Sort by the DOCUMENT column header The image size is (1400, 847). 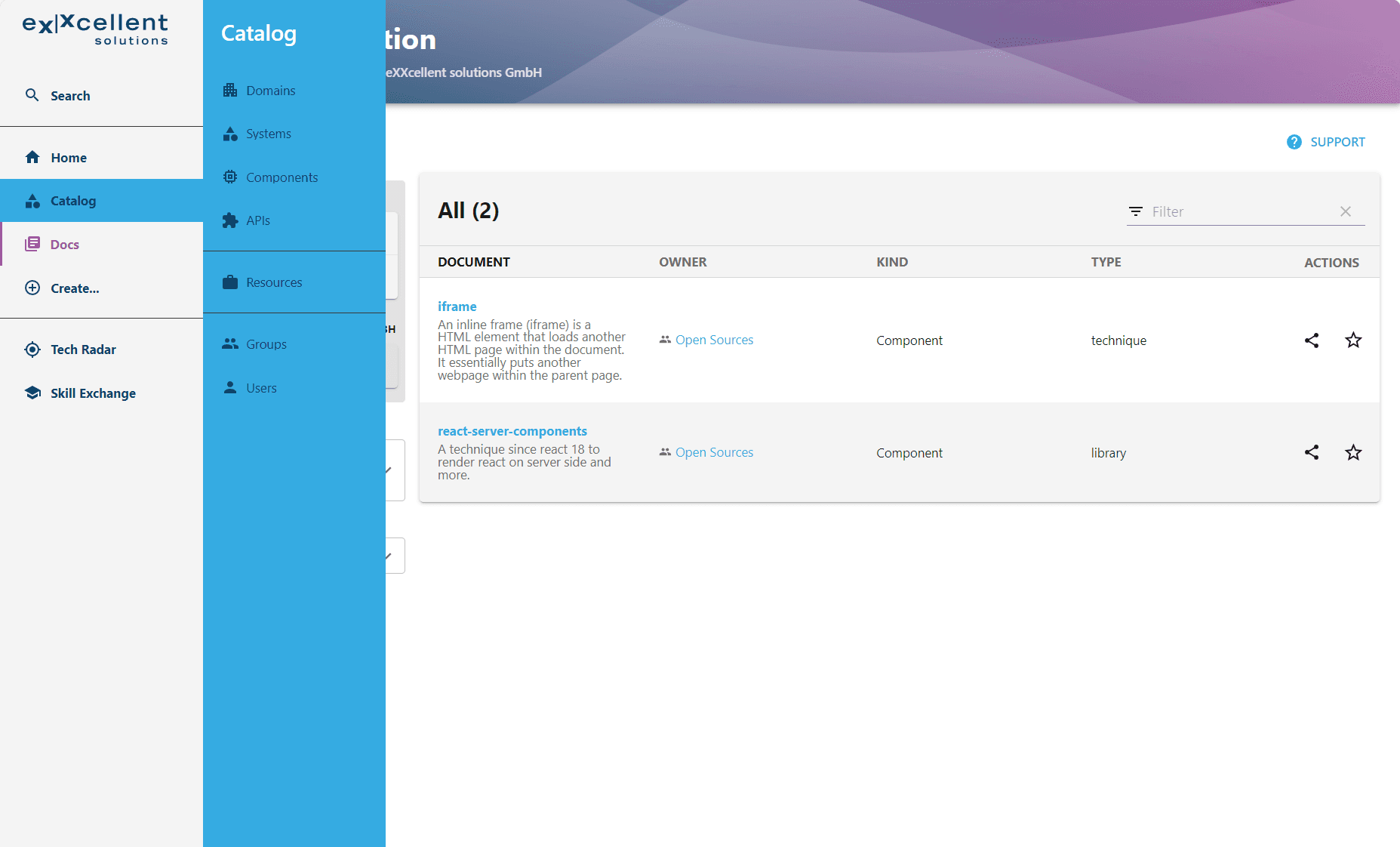click(x=474, y=262)
